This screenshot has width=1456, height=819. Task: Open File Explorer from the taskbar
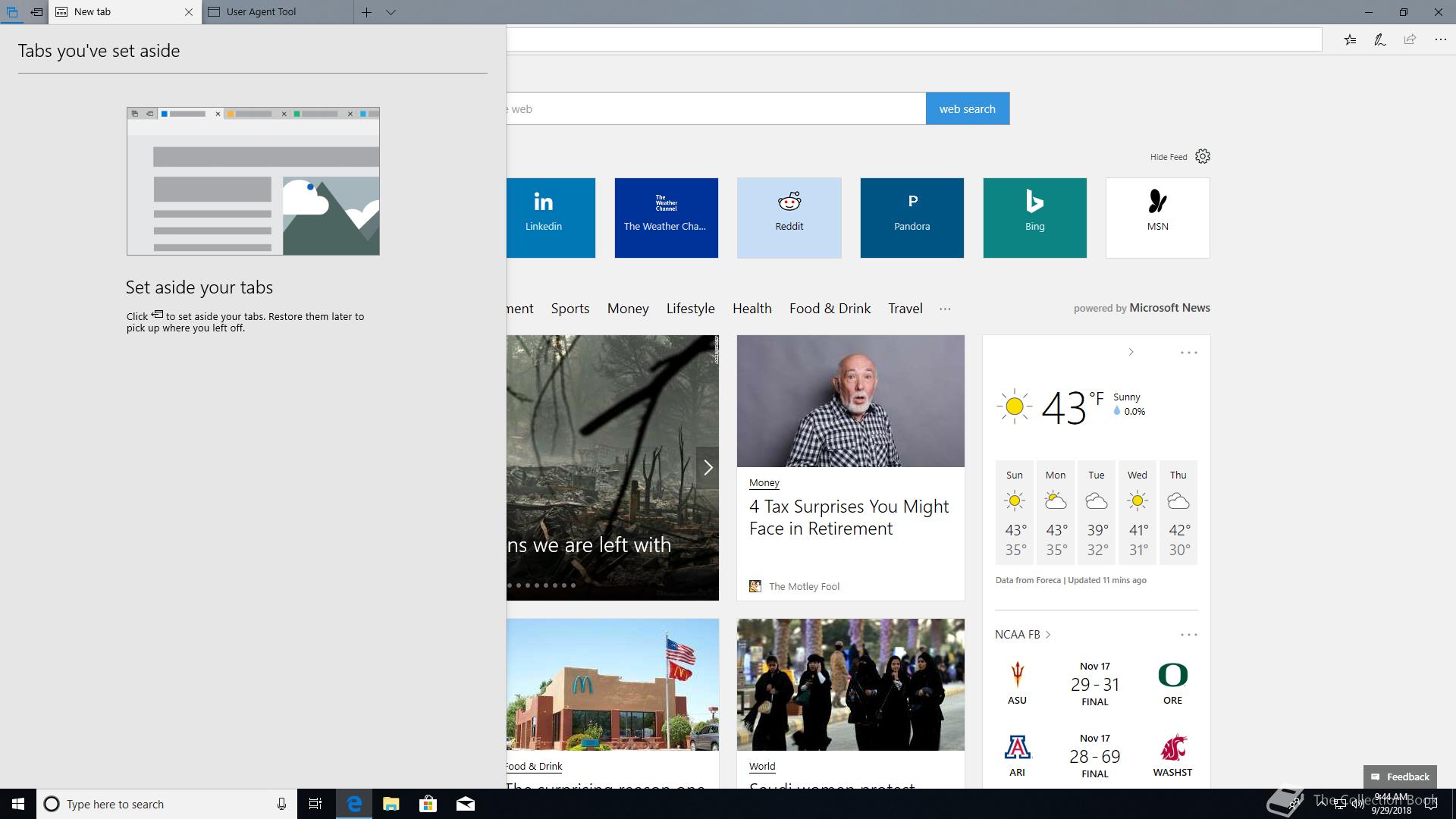(x=391, y=804)
